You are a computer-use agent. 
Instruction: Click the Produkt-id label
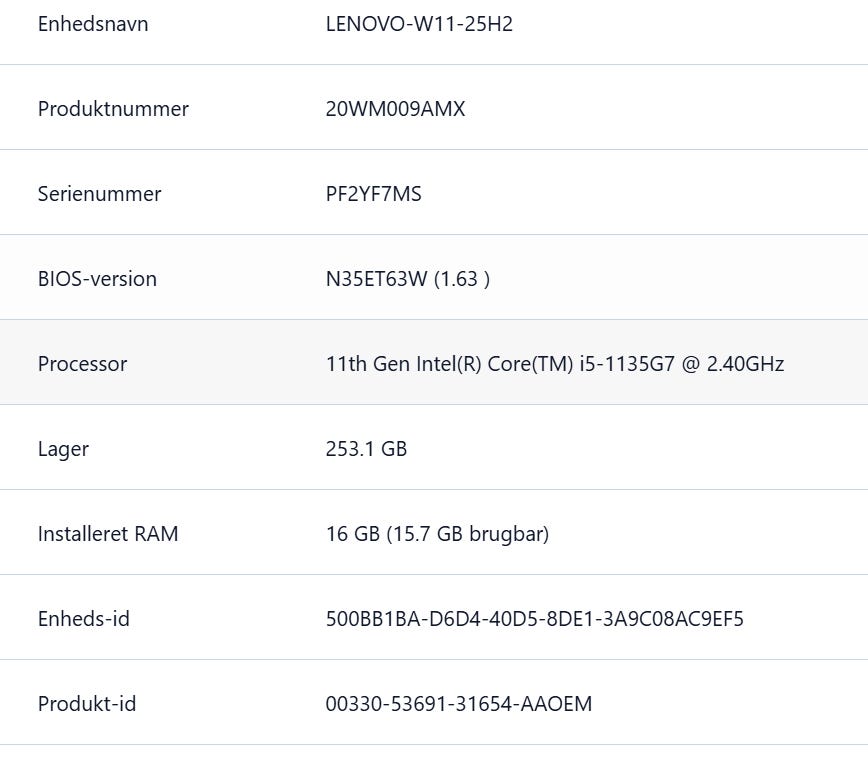point(87,704)
